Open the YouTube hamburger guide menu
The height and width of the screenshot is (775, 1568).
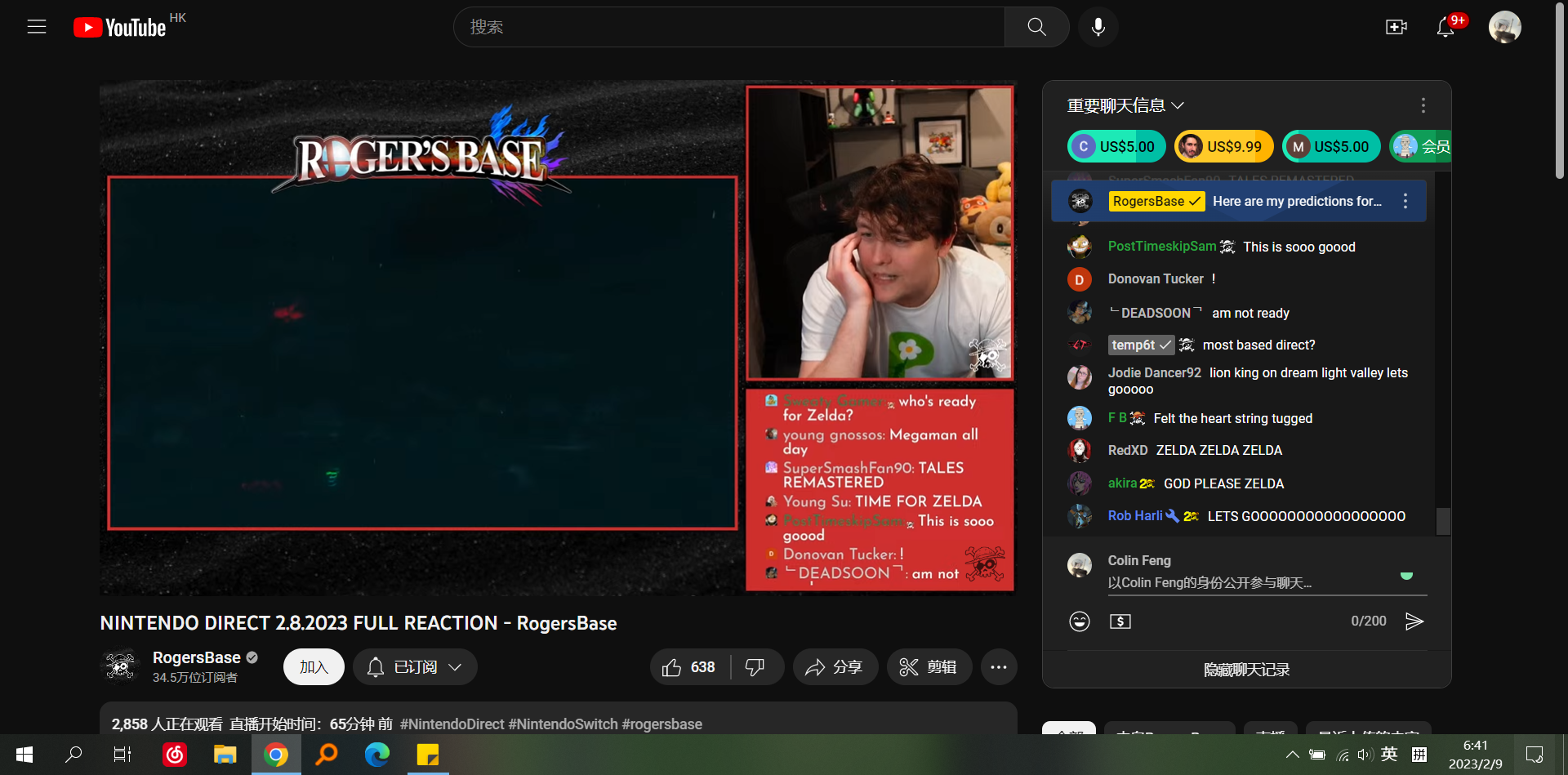point(37,27)
